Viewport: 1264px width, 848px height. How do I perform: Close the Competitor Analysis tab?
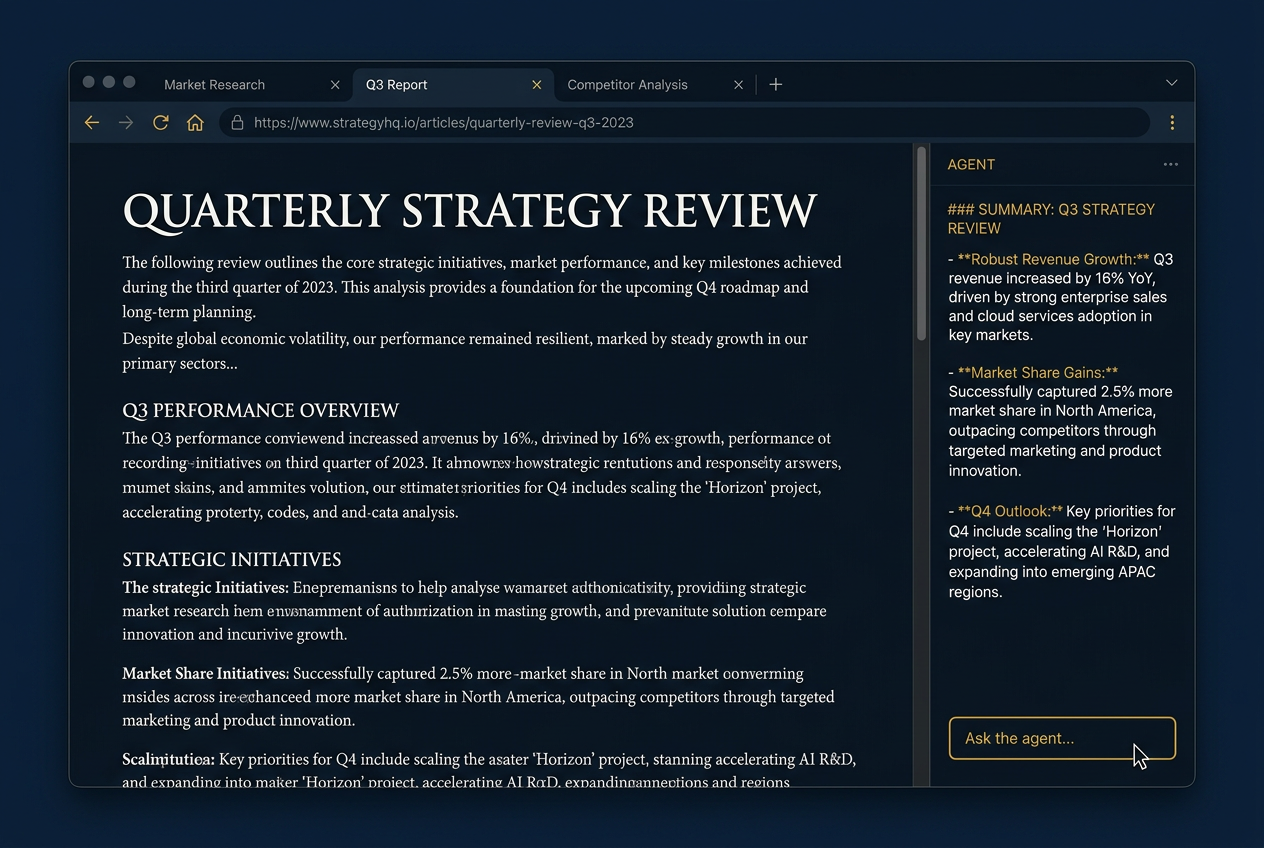point(738,85)
